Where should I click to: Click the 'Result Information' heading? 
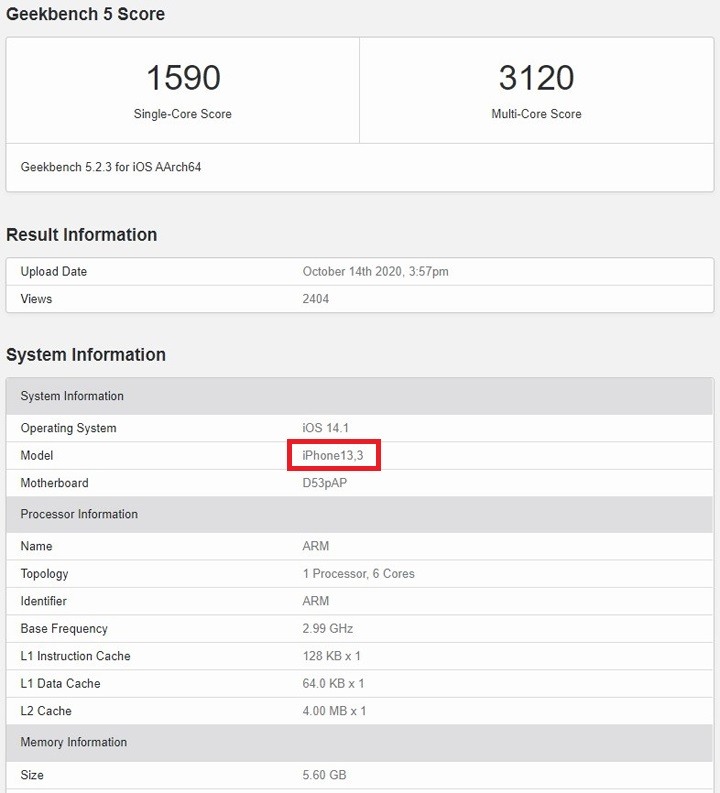81,235
